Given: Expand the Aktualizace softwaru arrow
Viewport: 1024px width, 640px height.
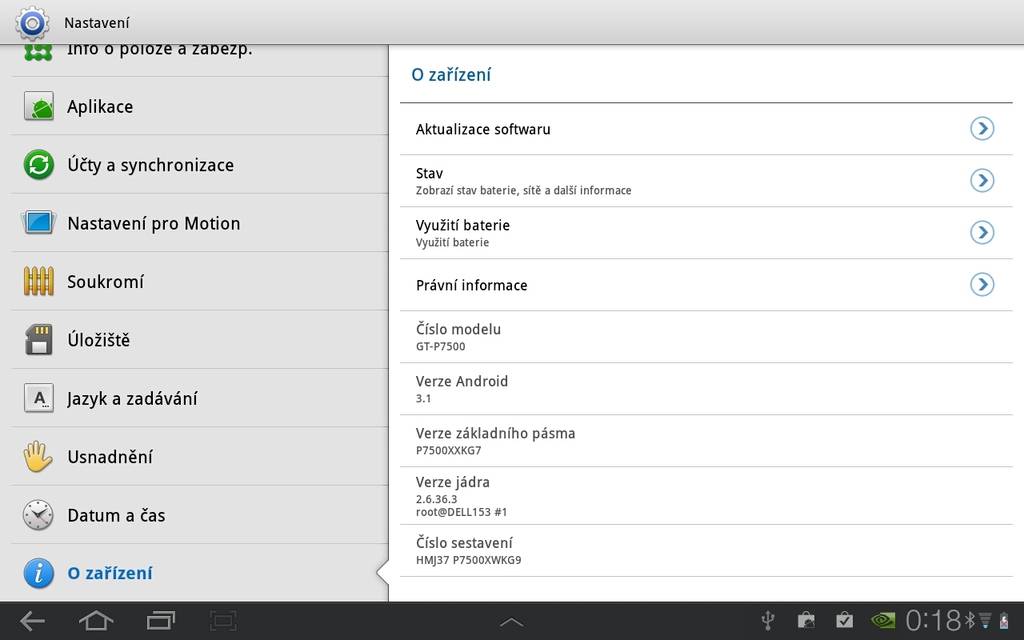Looking at the screenshot, I should pos(982,128).
